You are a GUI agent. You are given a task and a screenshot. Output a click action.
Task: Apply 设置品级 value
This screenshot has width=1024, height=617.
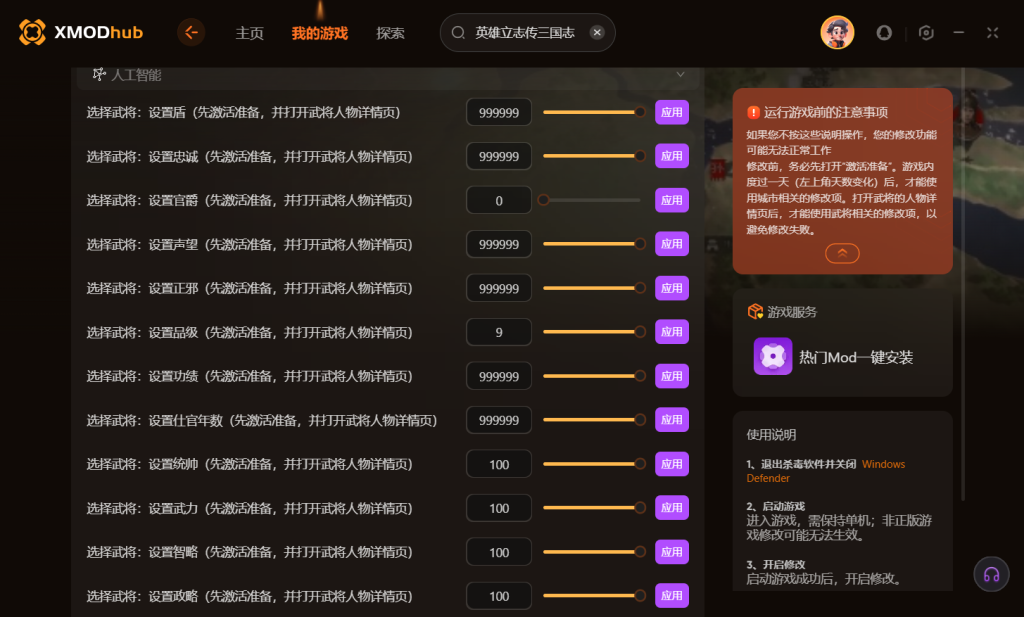coord(671,332)
